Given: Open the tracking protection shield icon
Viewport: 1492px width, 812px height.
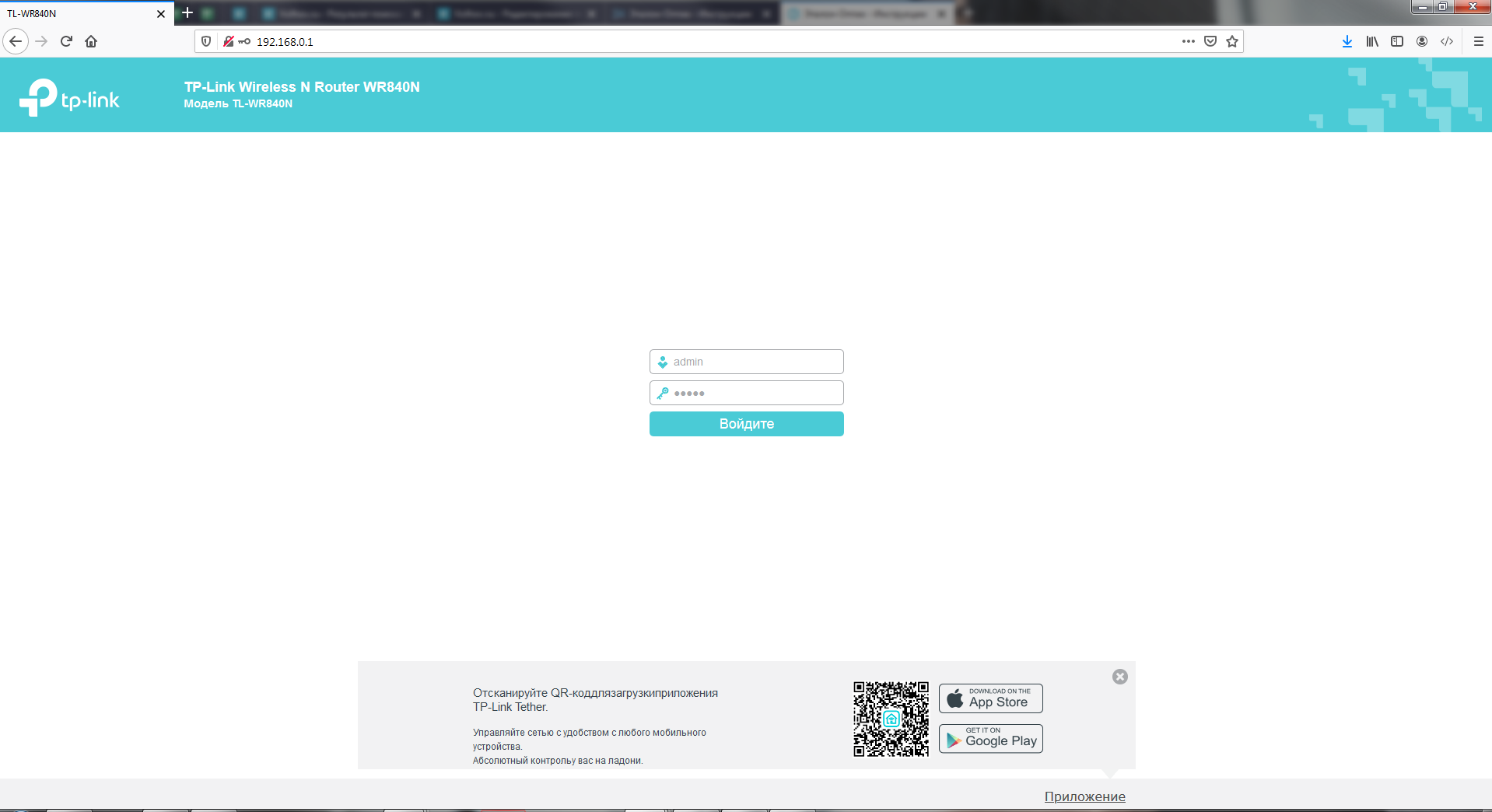Looking at the screenshot, I should pyautogui.click(x=206, y=41).
